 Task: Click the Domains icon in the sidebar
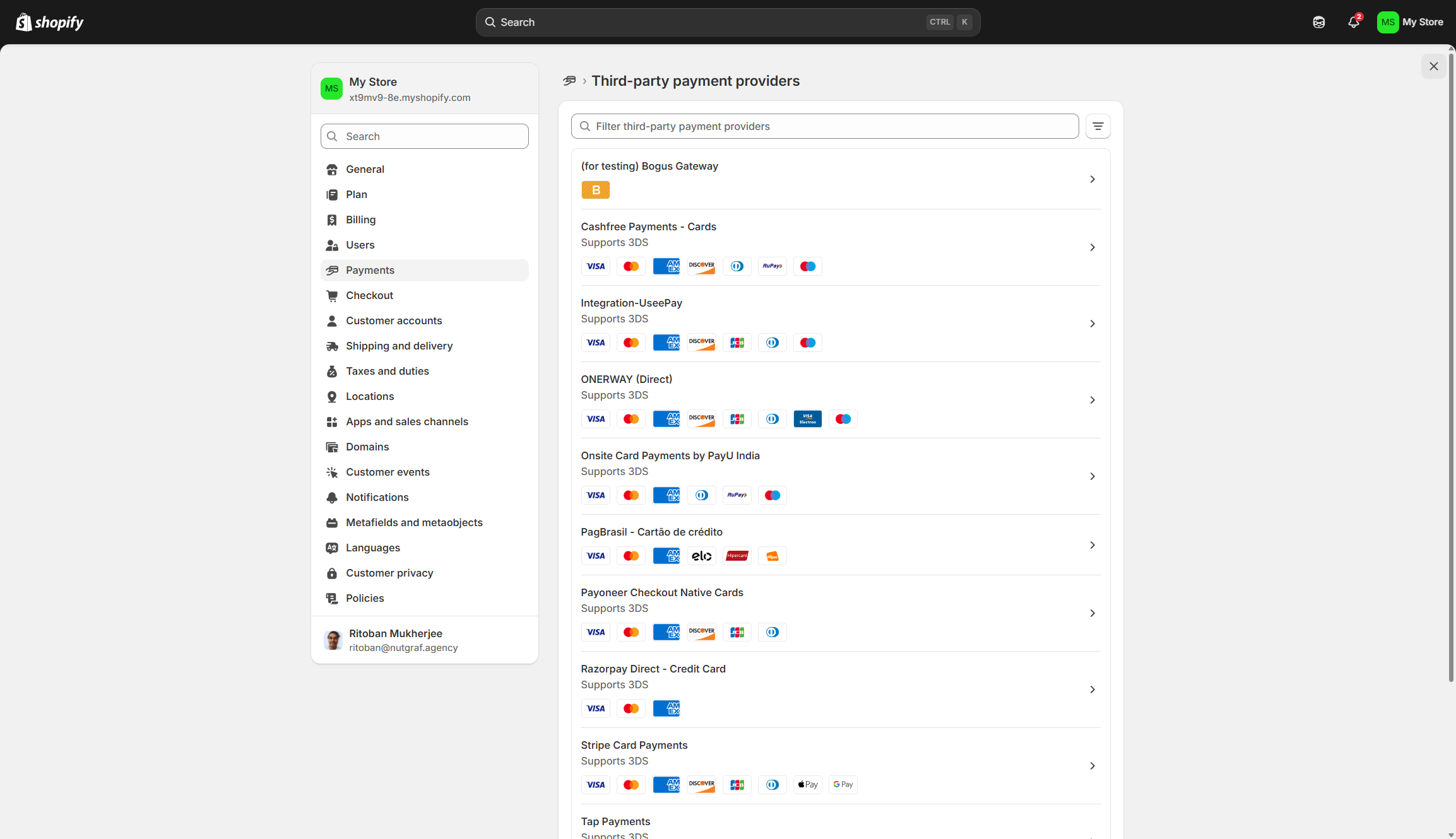click(x=333, y=447)
